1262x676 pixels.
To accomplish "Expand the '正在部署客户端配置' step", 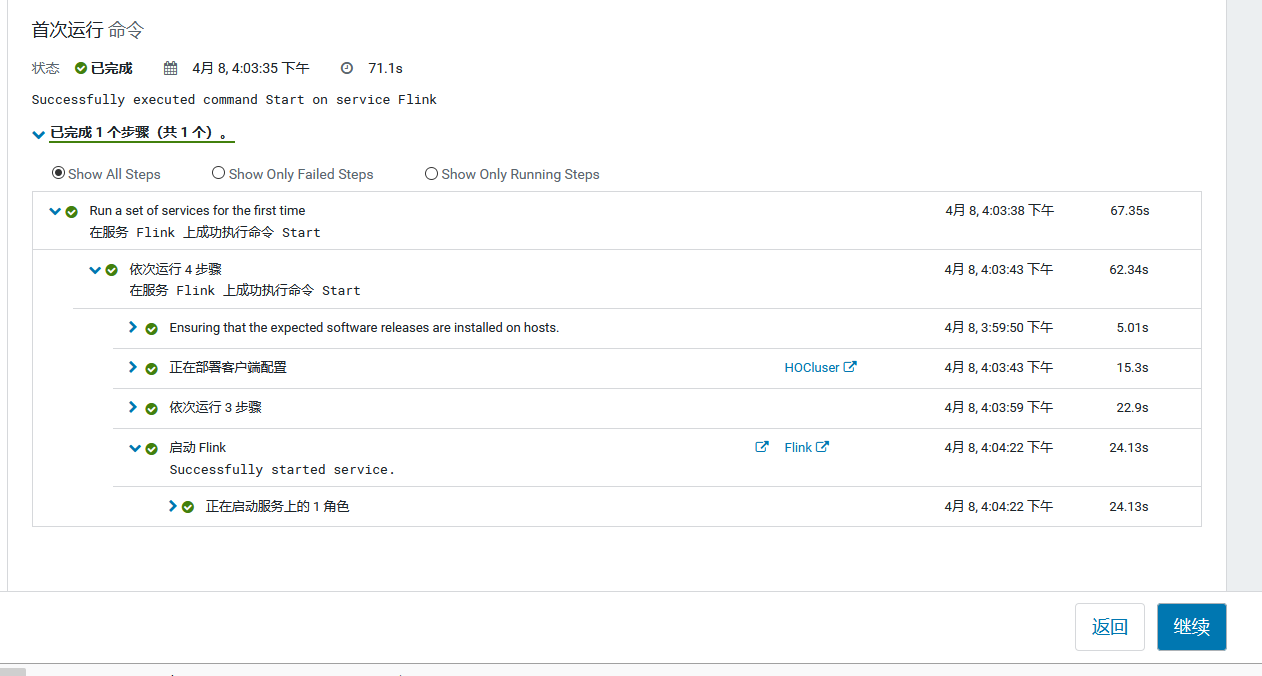I will 133,367.
